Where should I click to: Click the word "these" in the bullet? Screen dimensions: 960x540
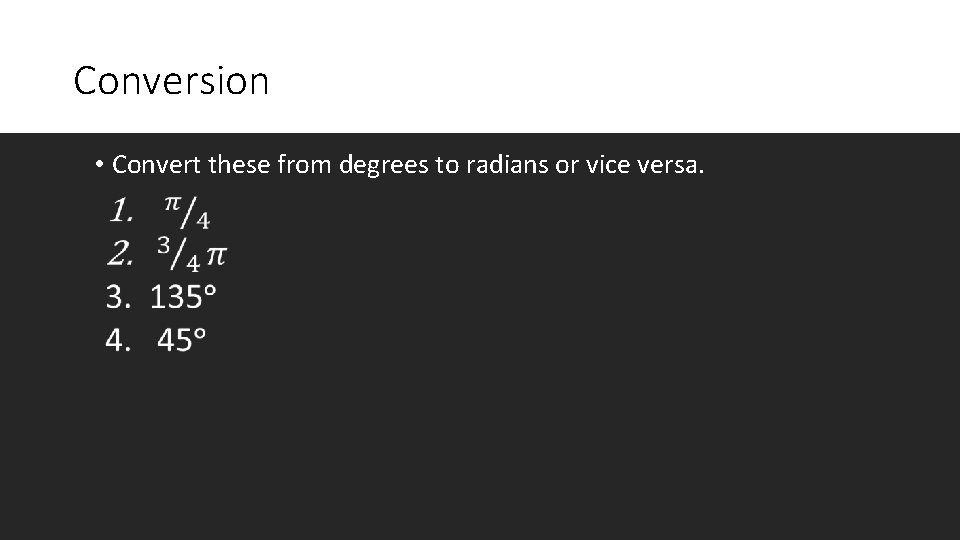[239, 164]
